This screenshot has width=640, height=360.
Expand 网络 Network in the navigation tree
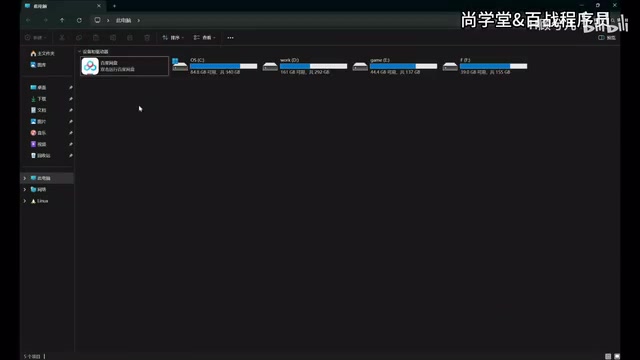[x=25, y=190]
